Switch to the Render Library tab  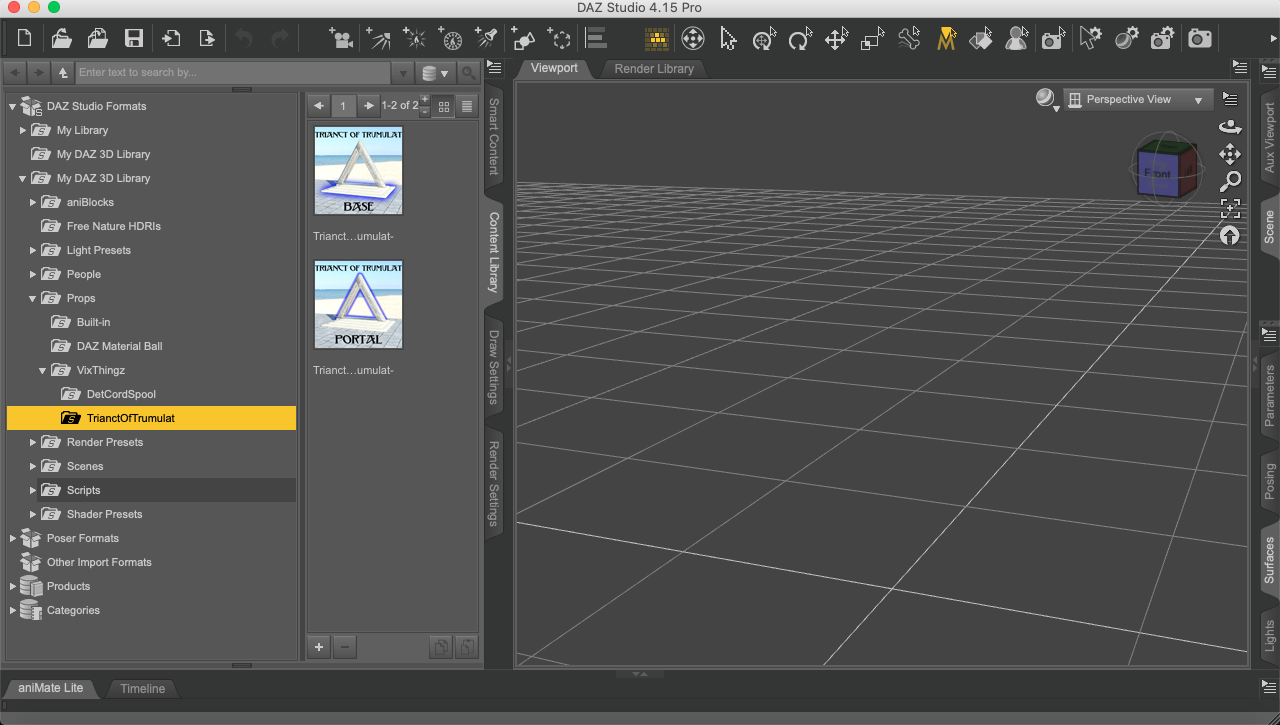click(x=654, y=69)
